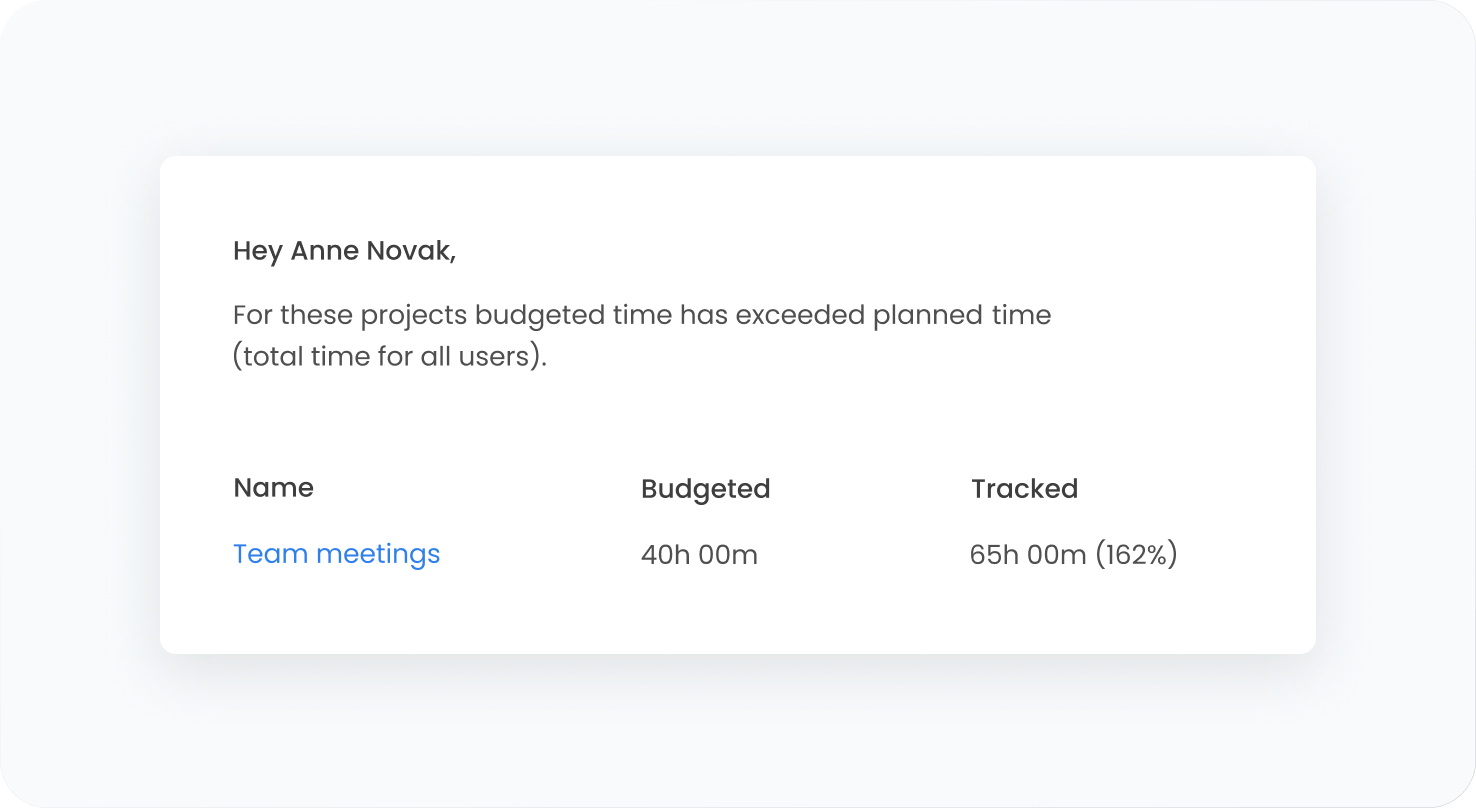Click the (total time for all users) line
This screenshot has height=808, width=1476.
tap(390, 357)
